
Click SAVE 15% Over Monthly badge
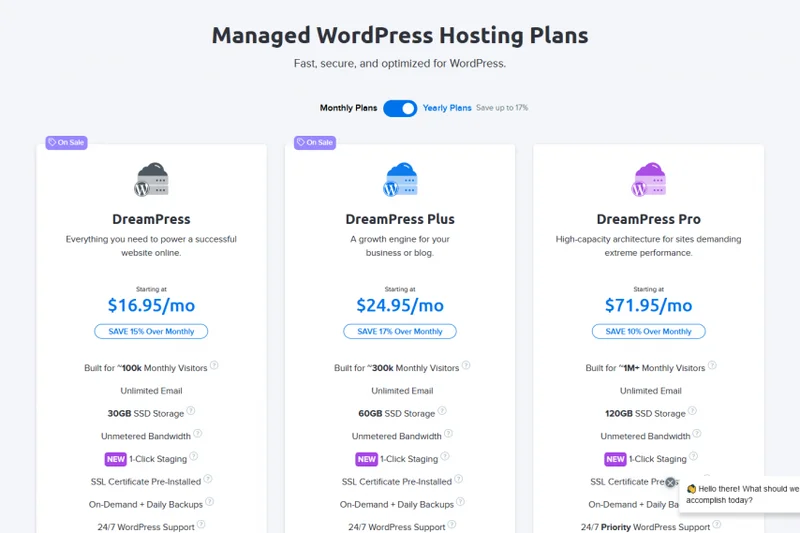coord(151,332)
